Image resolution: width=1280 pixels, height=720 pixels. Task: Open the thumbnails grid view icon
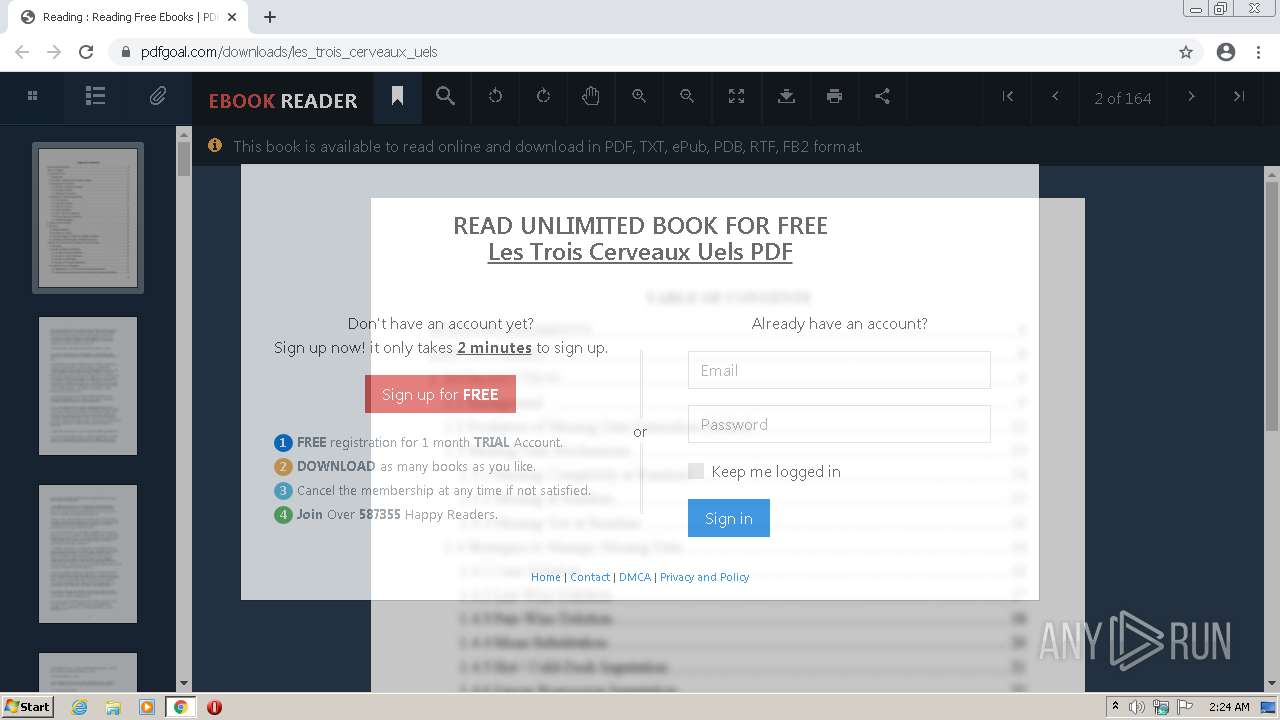tap(32, 96)
